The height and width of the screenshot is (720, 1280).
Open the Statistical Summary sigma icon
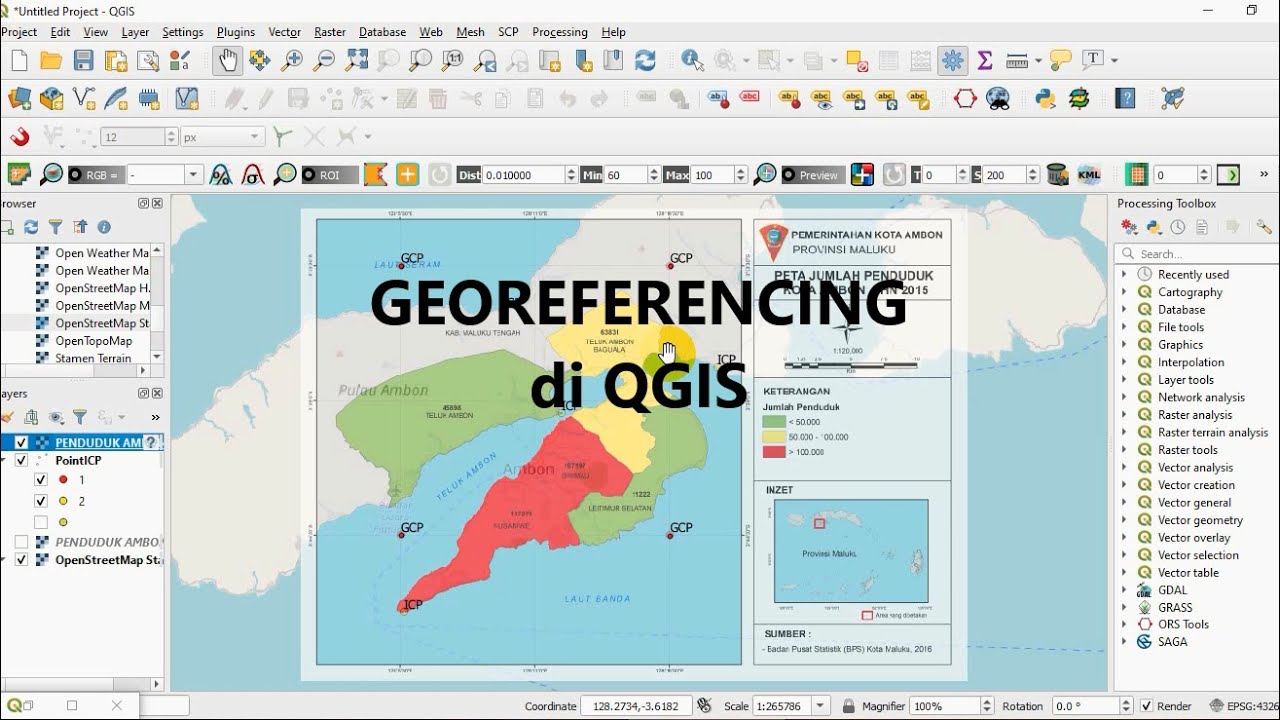(985, 61)
